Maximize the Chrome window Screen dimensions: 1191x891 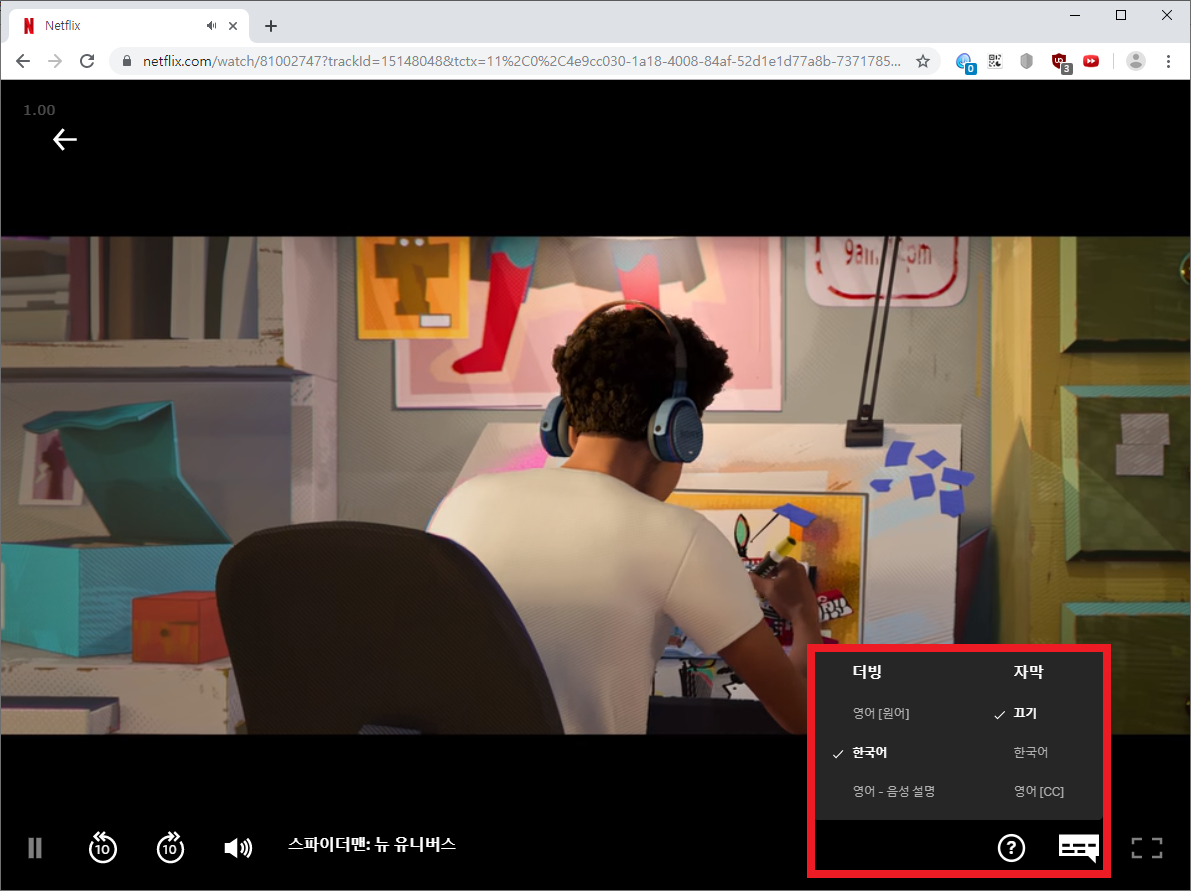(x=1120, y=15)
